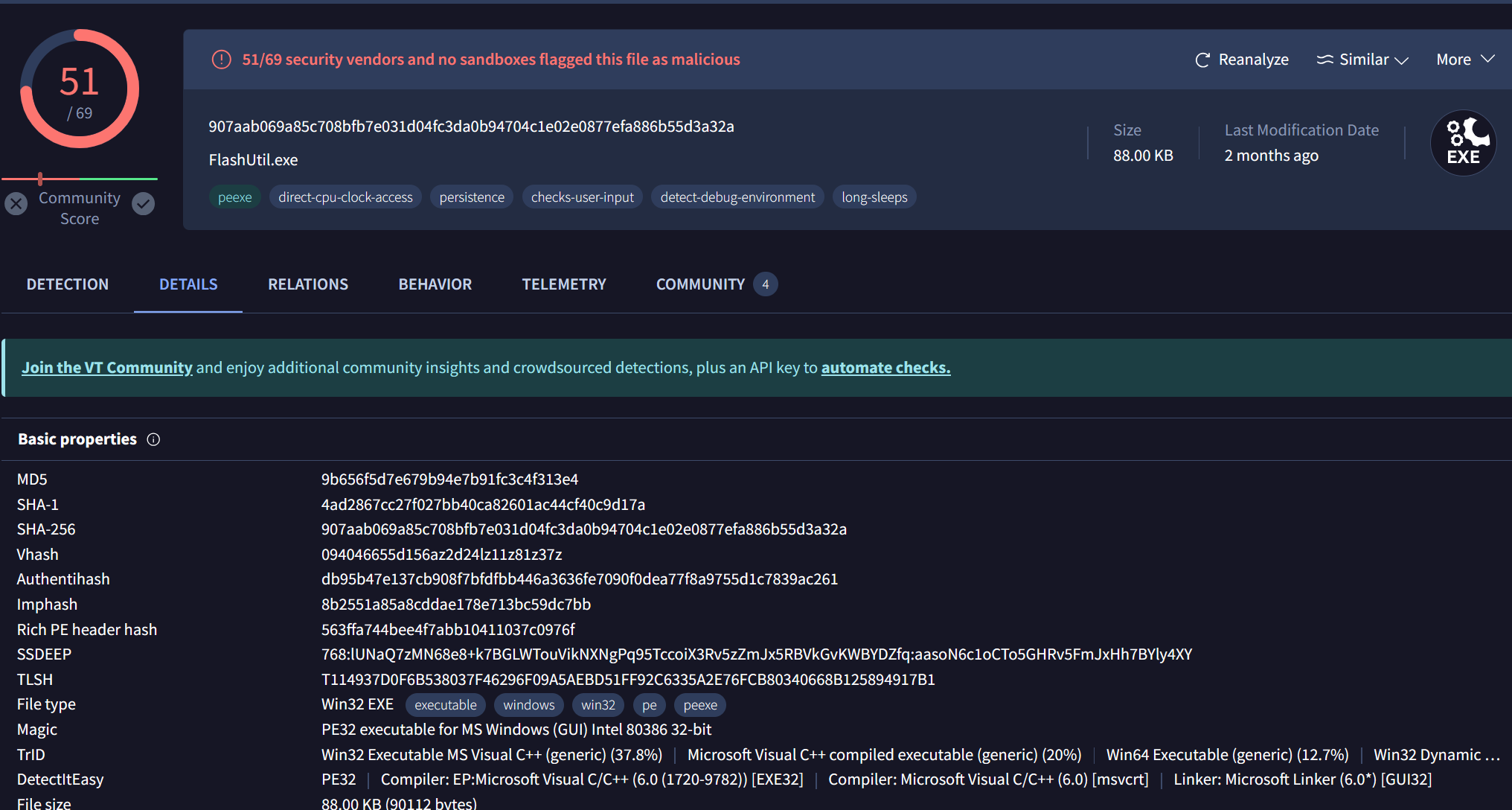The image size is (1512, 810).
Task: Vote harmless with the checkmark button
Action: coord(143,203)
